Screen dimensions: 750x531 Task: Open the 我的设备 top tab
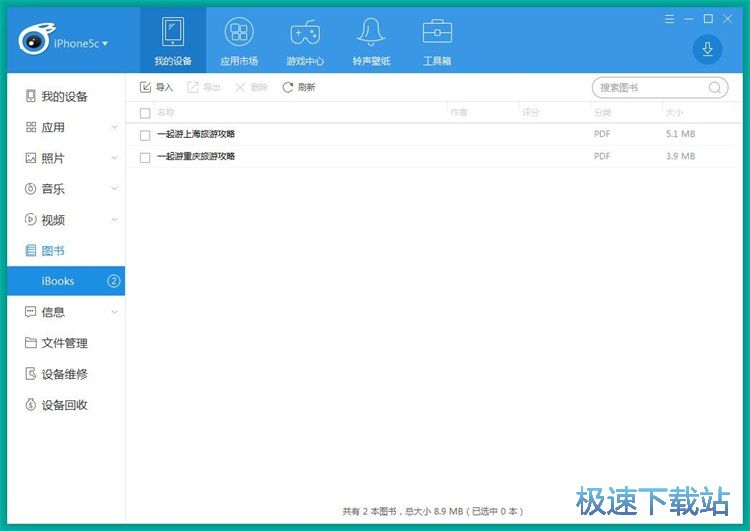(x=173, y=40)
